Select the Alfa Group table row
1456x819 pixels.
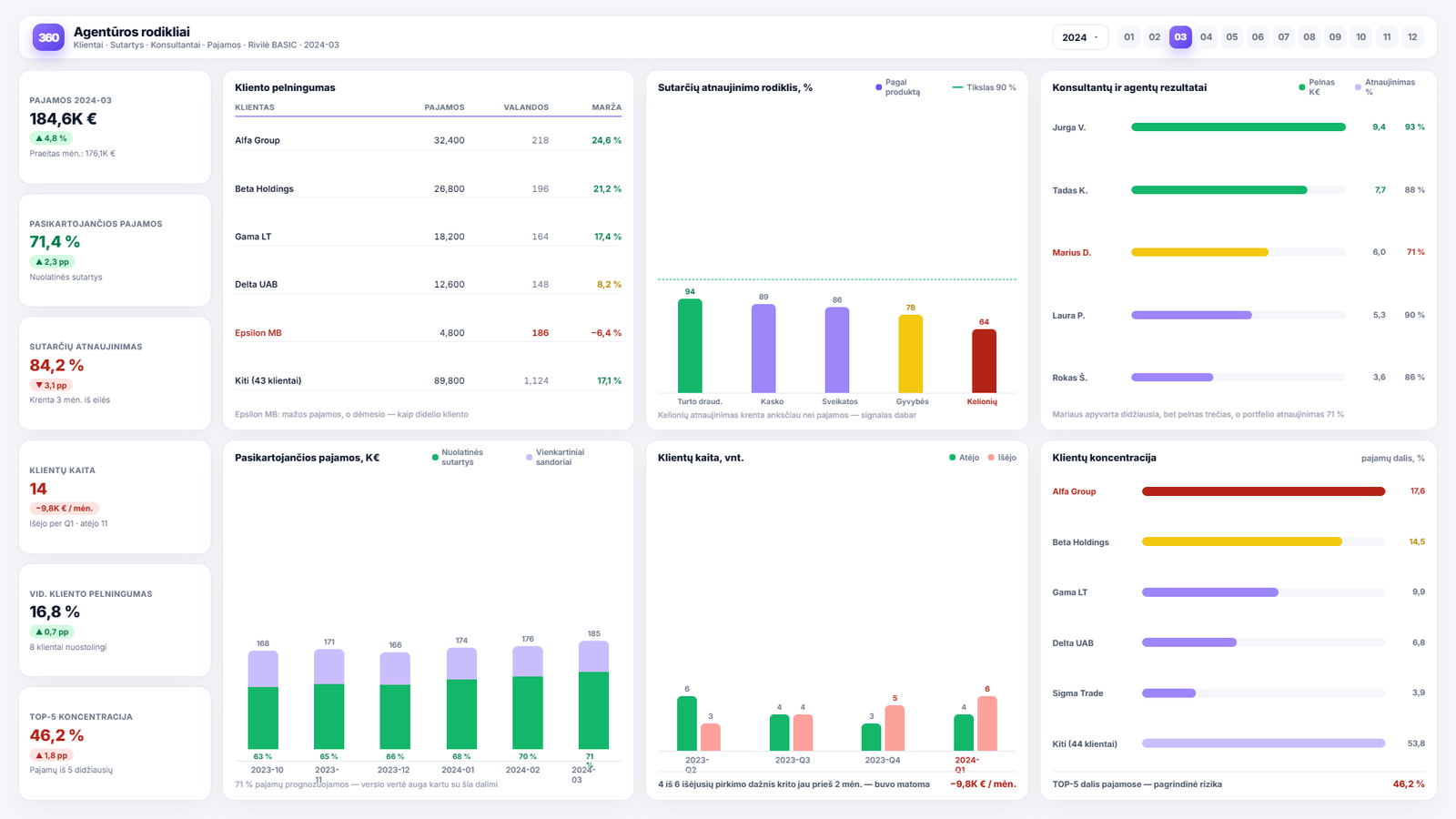[x=428, y=140]
